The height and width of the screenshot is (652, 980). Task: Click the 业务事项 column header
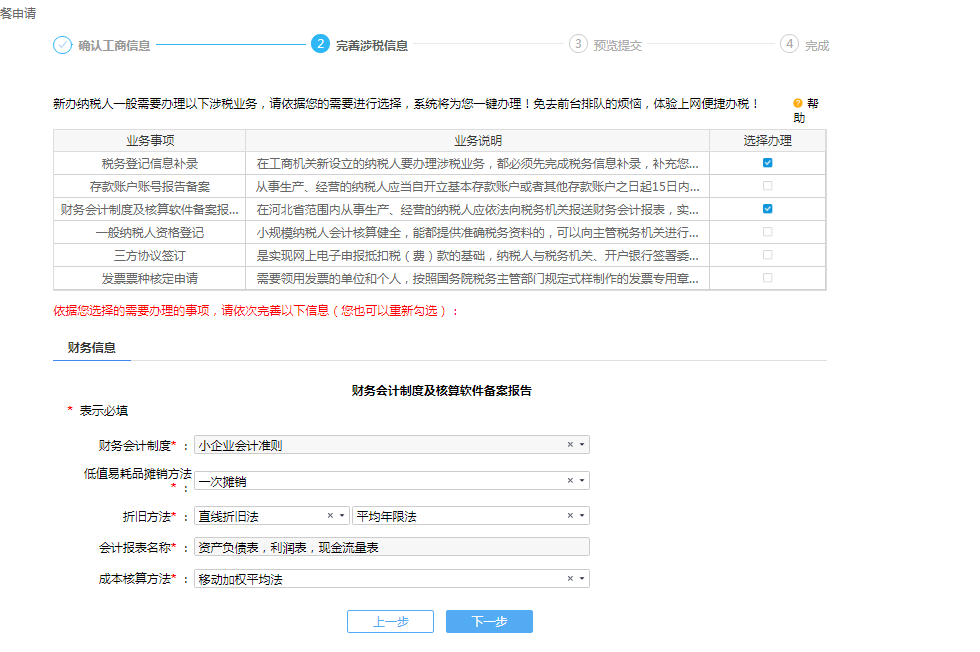coord(150,141)
